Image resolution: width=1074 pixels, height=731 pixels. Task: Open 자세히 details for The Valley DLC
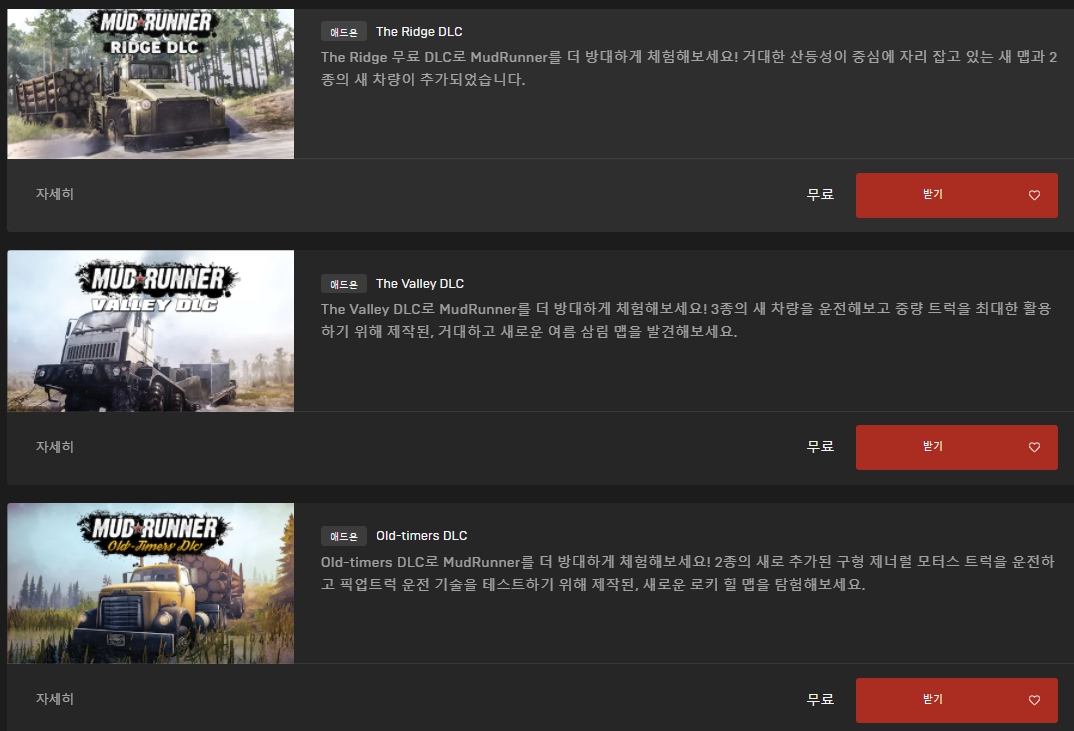tap(55, 447)
